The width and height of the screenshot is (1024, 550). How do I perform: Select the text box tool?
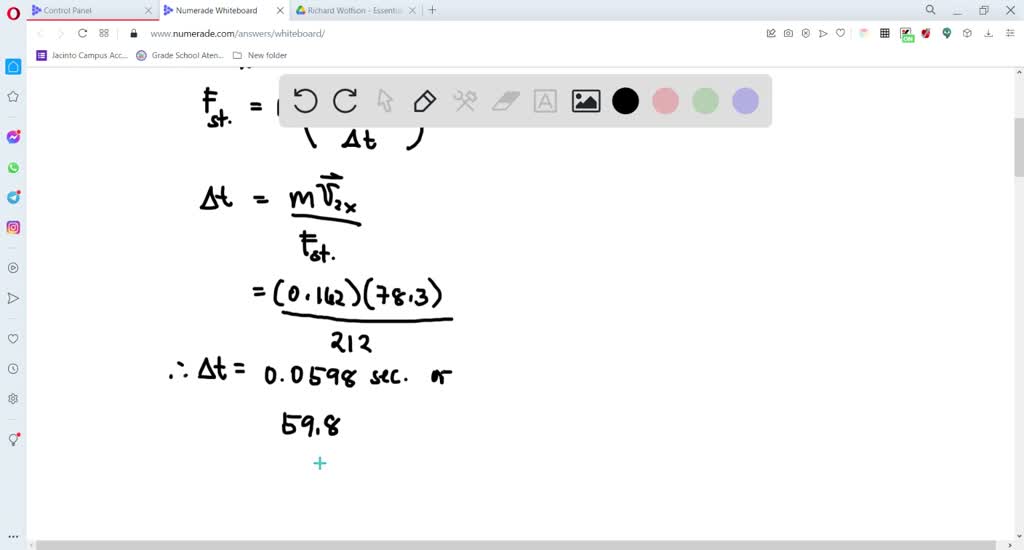pos(545,101)
